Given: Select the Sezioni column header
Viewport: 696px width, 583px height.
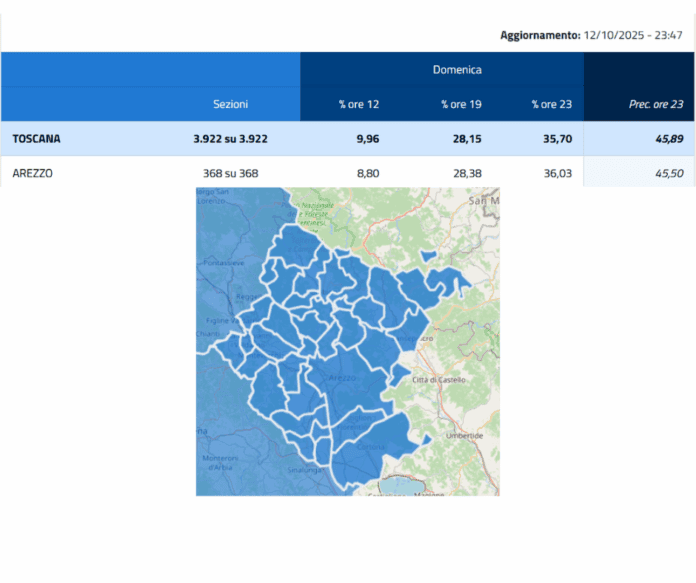Looking at the screenshot, I should coord(230,104).
